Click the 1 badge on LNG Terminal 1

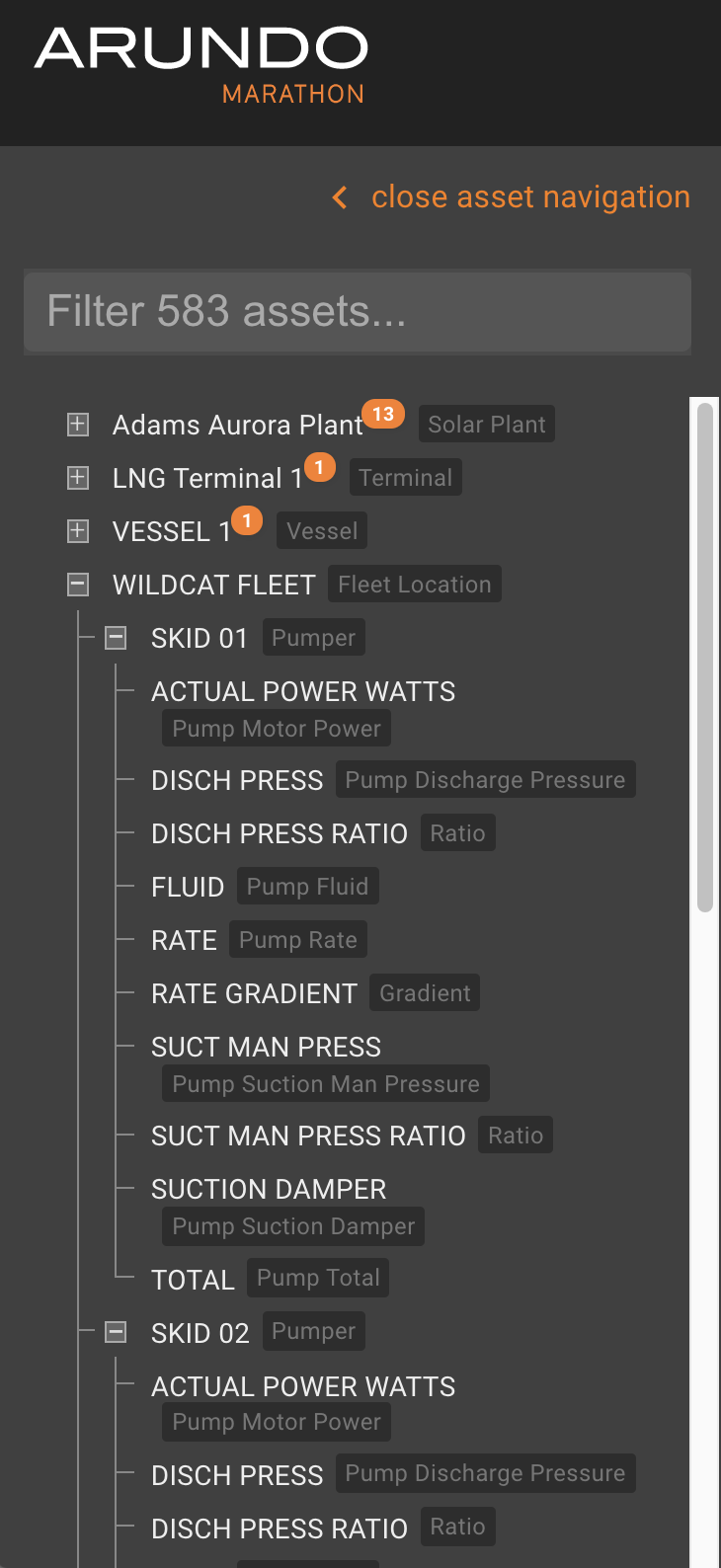(x=319, y=467)
